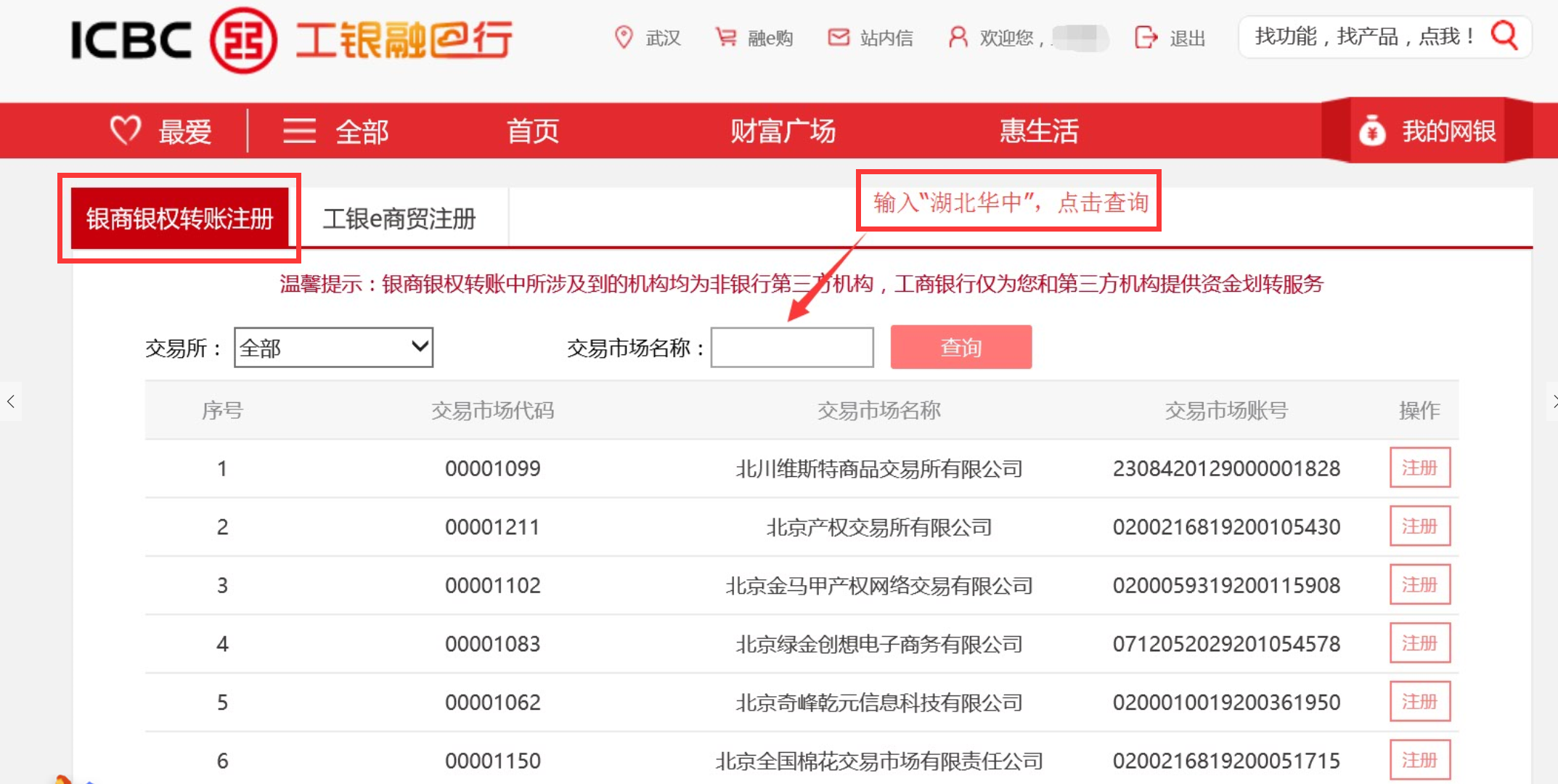Image resolution: width=1558 pixels, height=784 pixels.
Task: Click account number 0200216819200105430
Action: coord(1226,527)
